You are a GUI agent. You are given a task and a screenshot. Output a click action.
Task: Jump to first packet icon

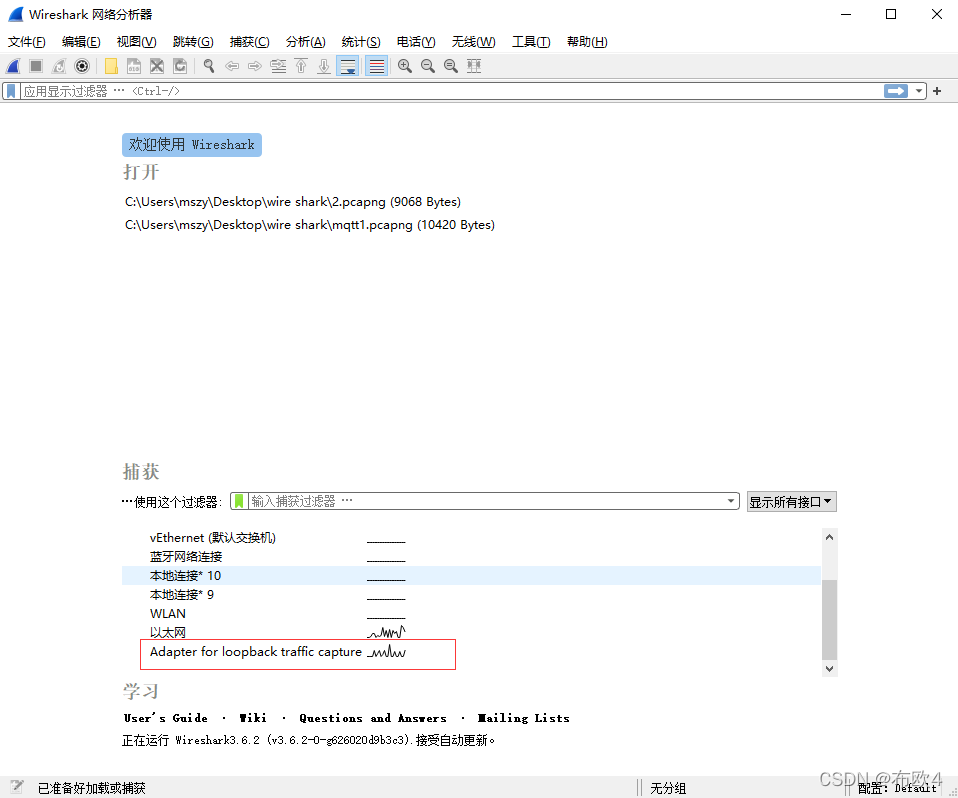click(x=301, y=66)
